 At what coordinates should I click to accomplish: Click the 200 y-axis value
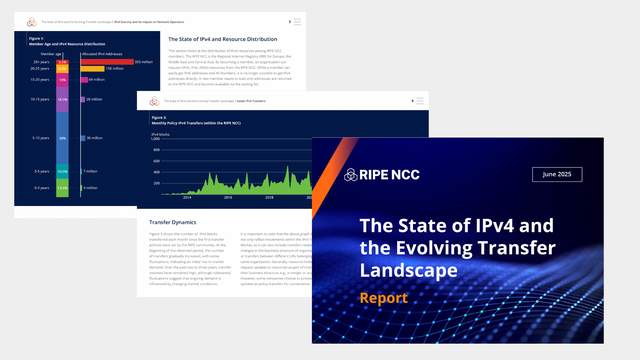(x=157, y=183)
